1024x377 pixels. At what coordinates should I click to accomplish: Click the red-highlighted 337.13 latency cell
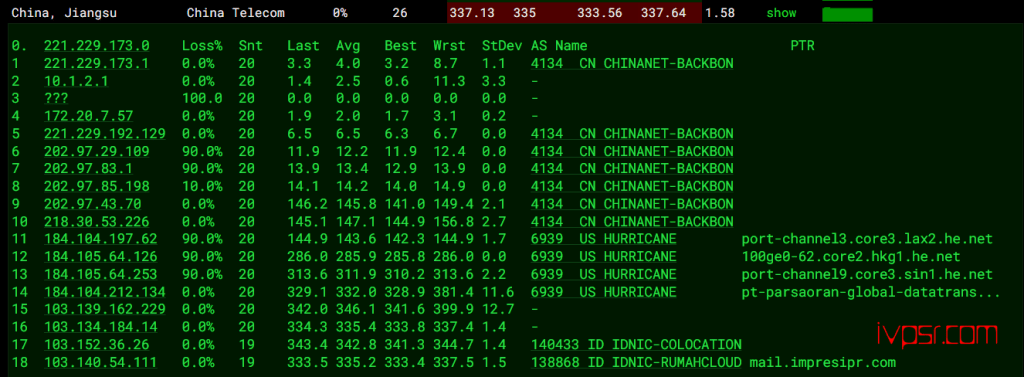(472, 13)
